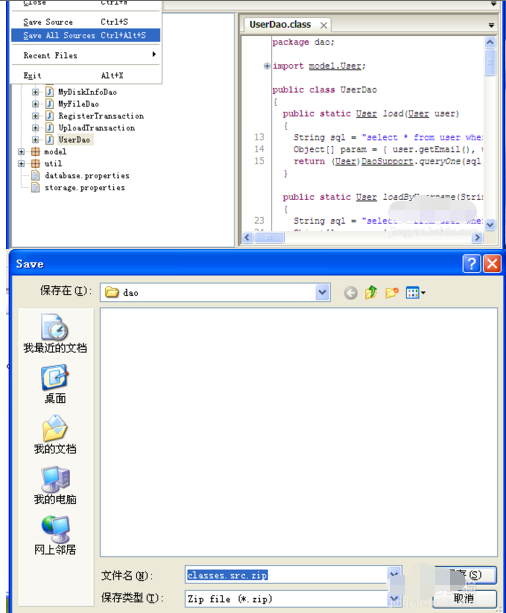
Task: Click the file name input field
Action: tap(287, 575)
